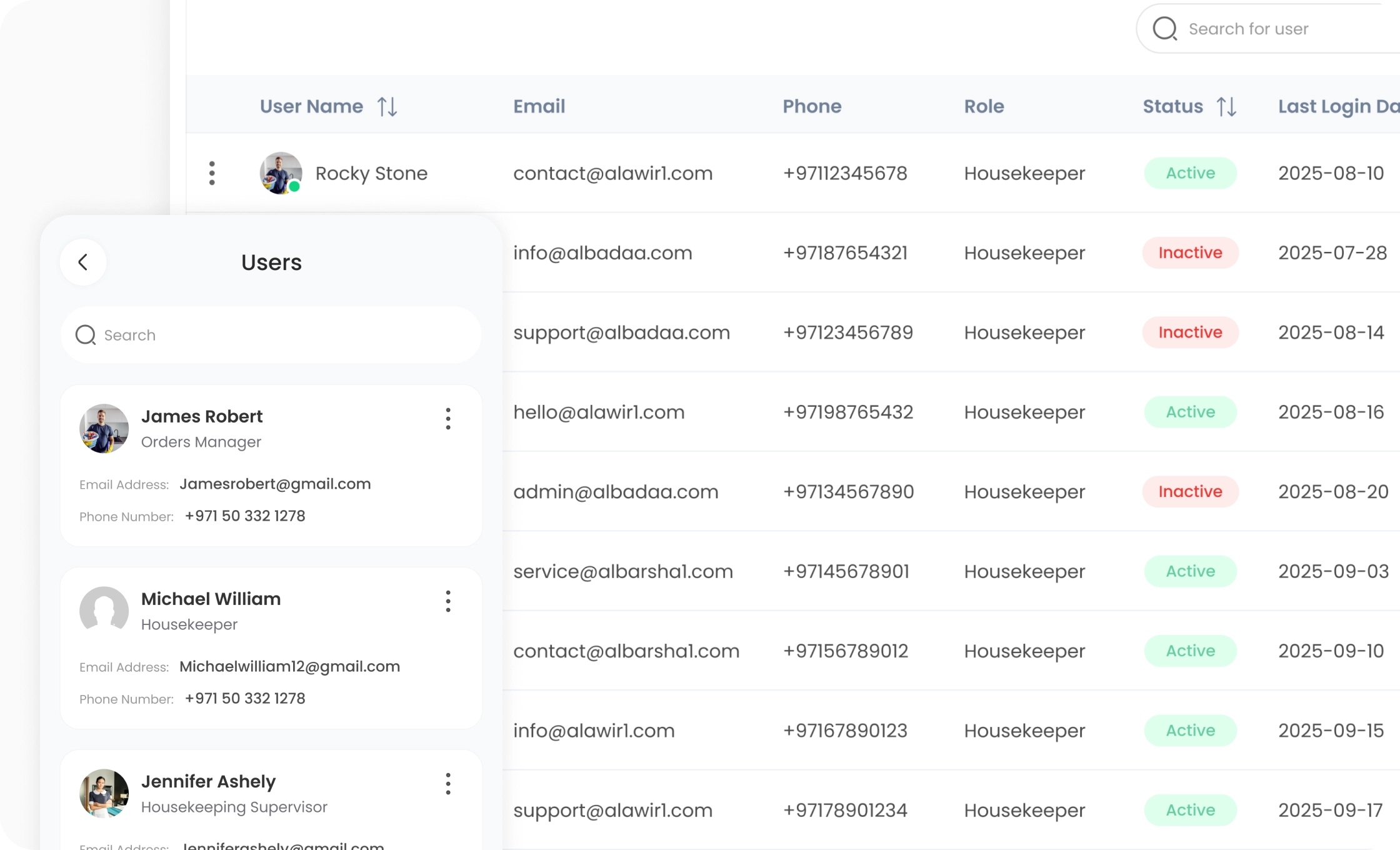1400x850 pixels.
Task: Click the Email column header
Action: click(x=539, y=107)
